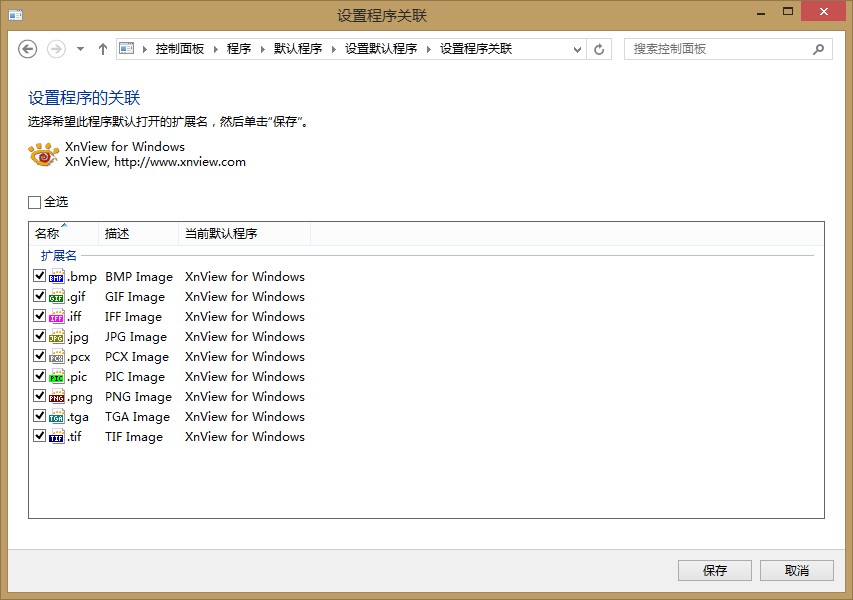Click the .bmp file type icon
The width and height of the screenshot is (853, 600).
(57, 276)
